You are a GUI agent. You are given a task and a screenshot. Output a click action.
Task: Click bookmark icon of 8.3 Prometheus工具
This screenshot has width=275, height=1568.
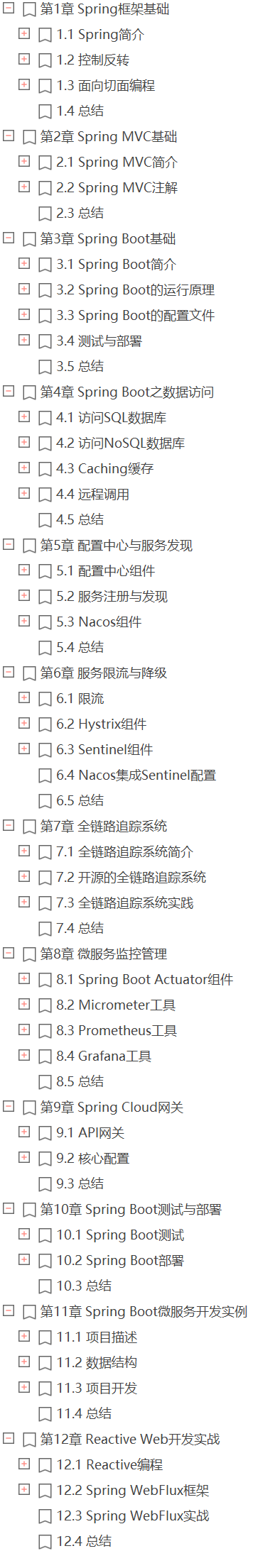tap(45, 1031)
